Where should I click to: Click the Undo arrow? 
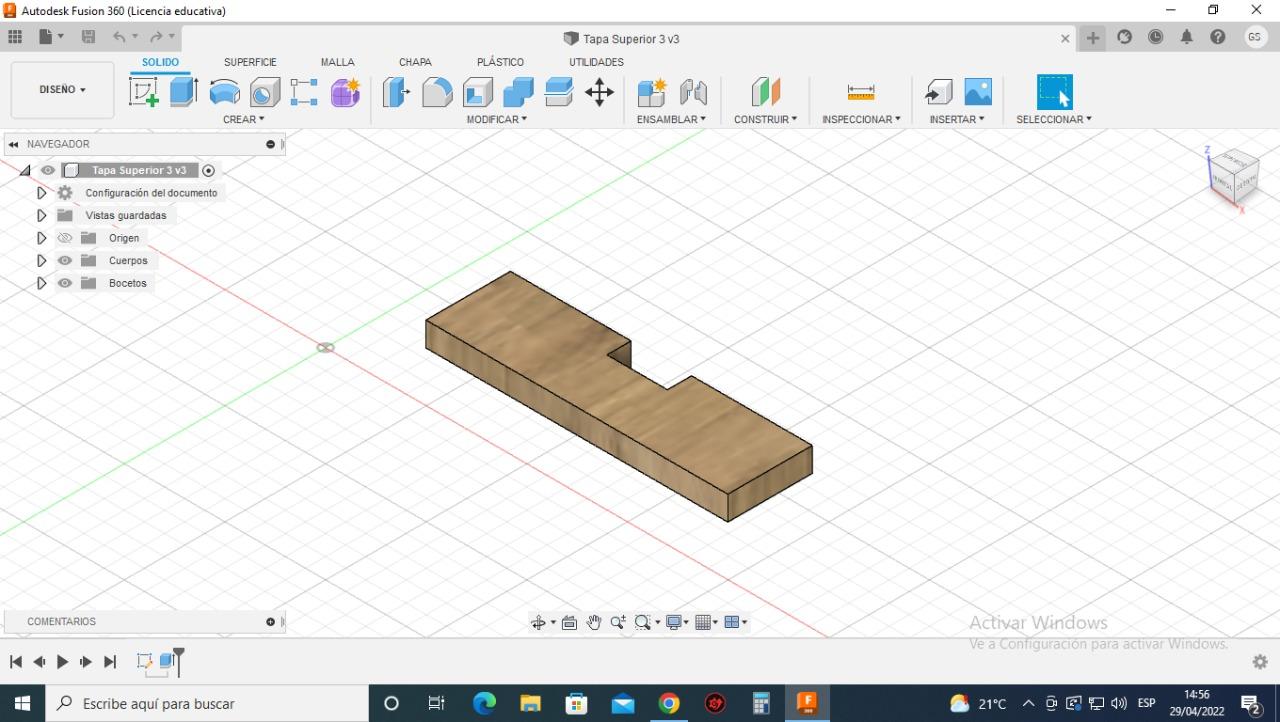119,37
